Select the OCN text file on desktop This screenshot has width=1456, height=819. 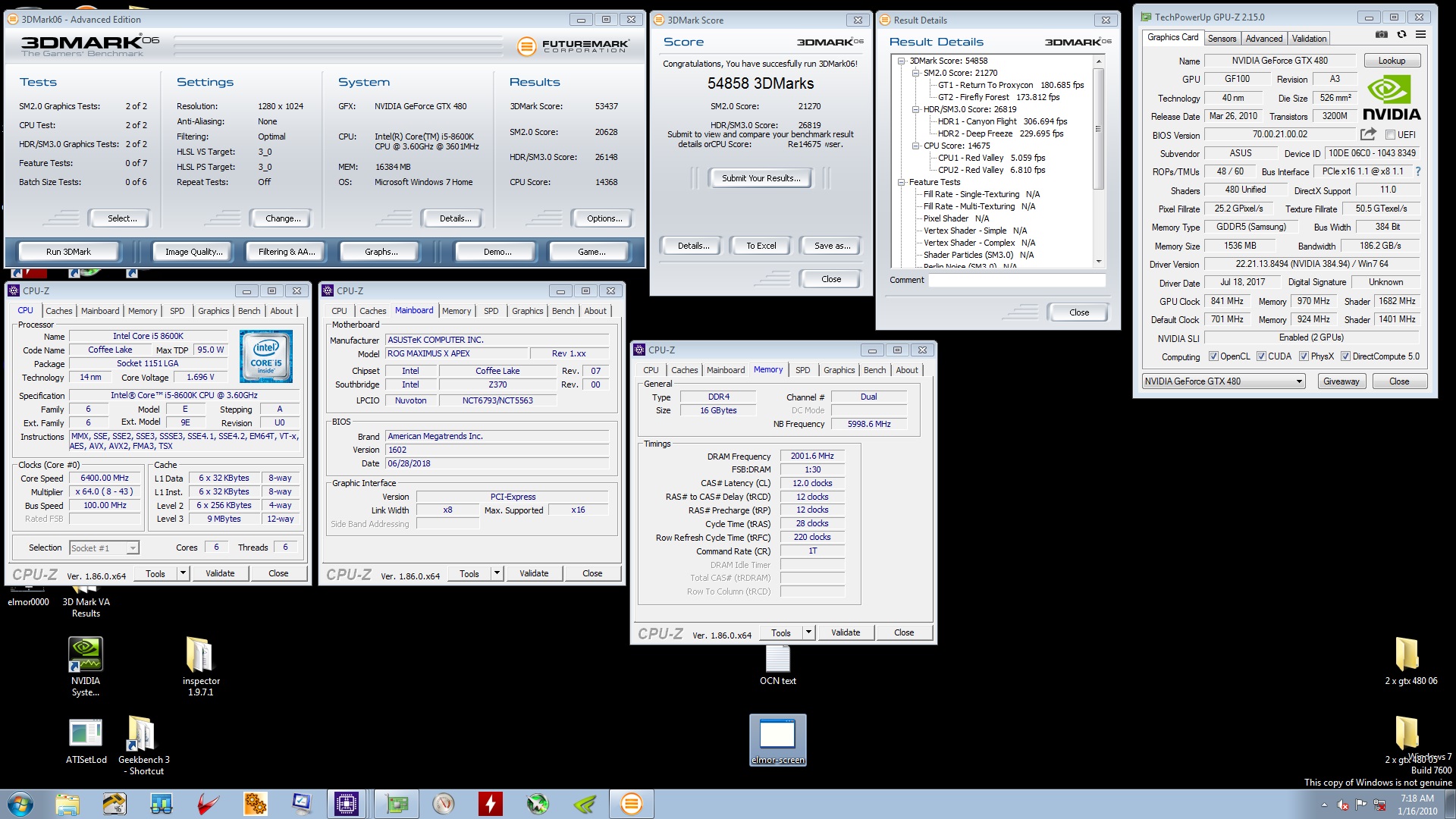point(778,665)
